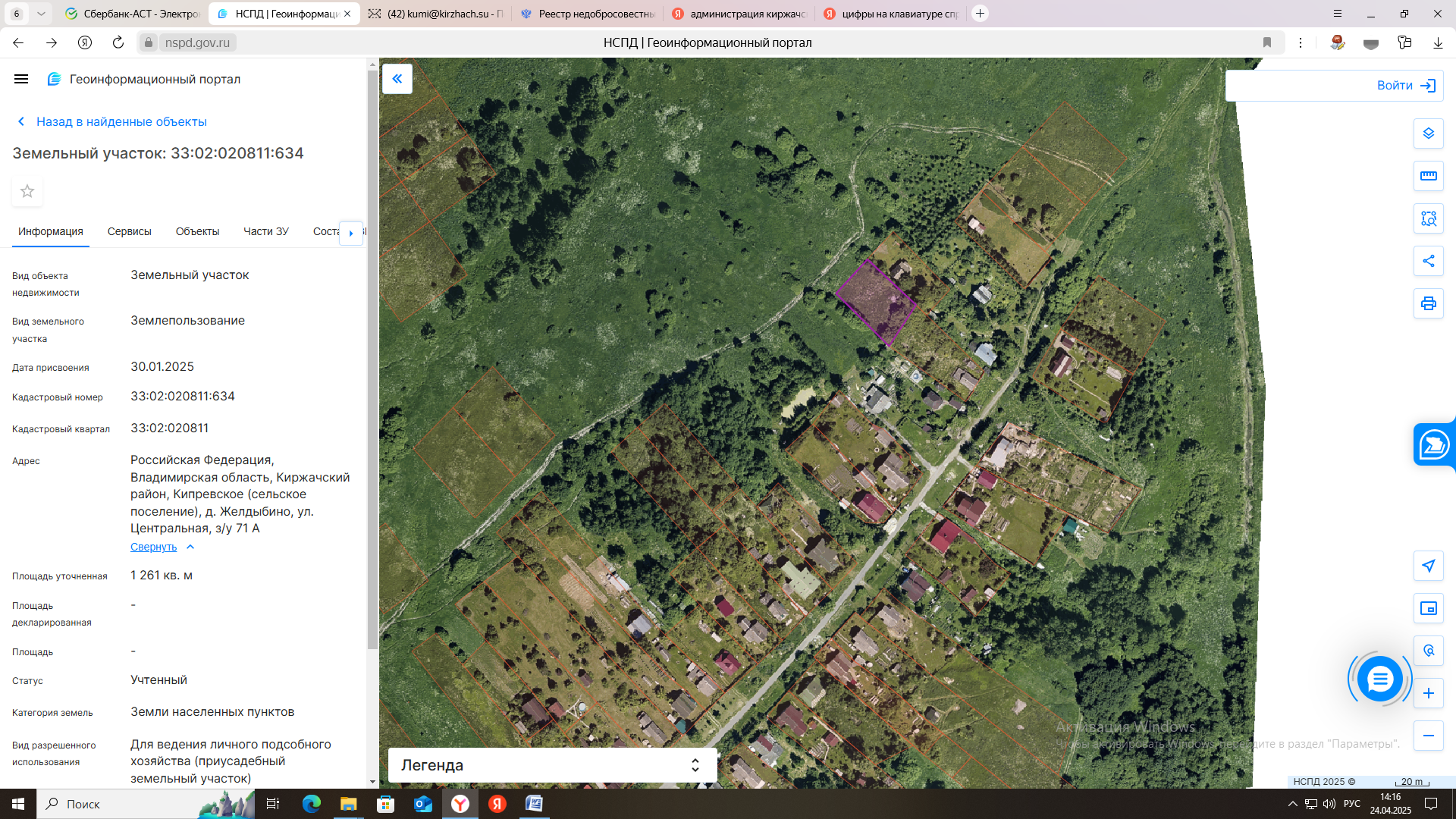Viewport: 1456px width, 819px height.
Task: Select the ruler measurement tool
Action: pos(1428,176)
